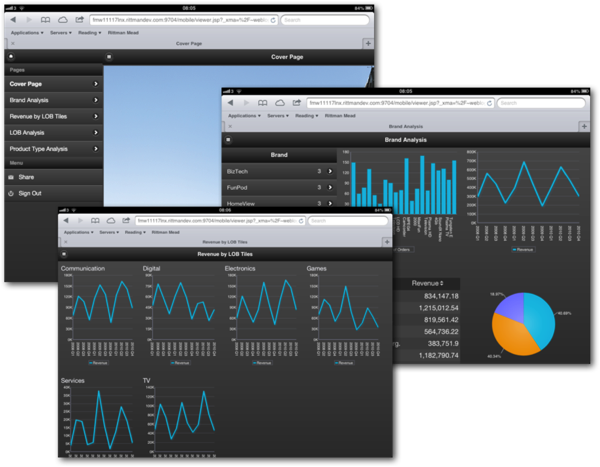Open Rittman Mead bookmark in Cover Page window
The image size is (600, 467).
(123, 33)
